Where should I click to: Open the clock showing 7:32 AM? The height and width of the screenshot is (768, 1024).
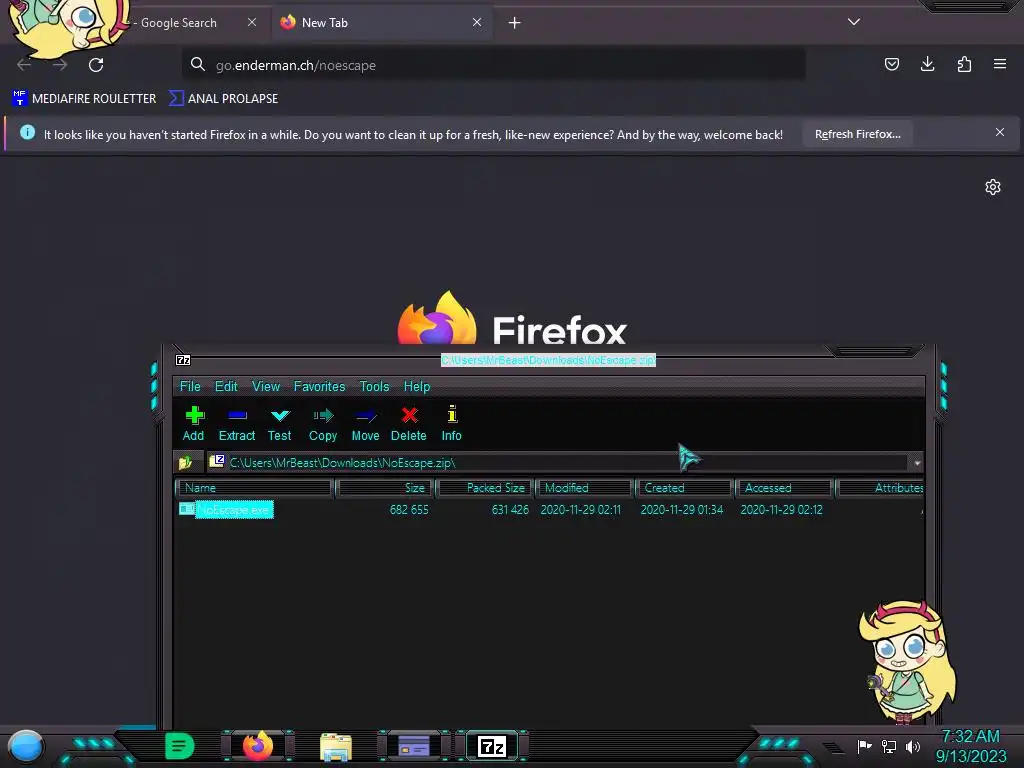970,746
